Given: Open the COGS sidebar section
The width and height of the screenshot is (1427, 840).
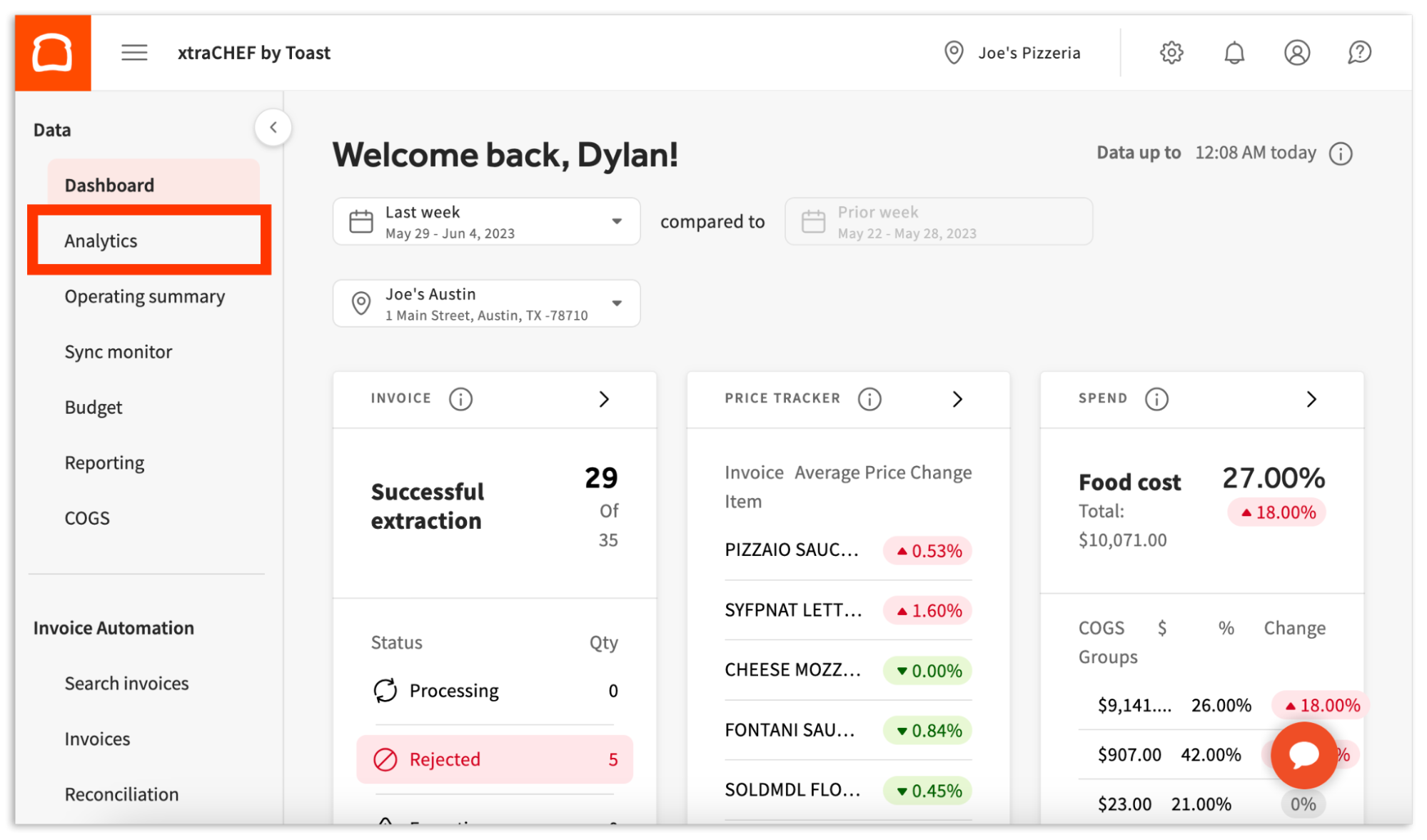Looking at the screenshot, I should pos(87,517).
